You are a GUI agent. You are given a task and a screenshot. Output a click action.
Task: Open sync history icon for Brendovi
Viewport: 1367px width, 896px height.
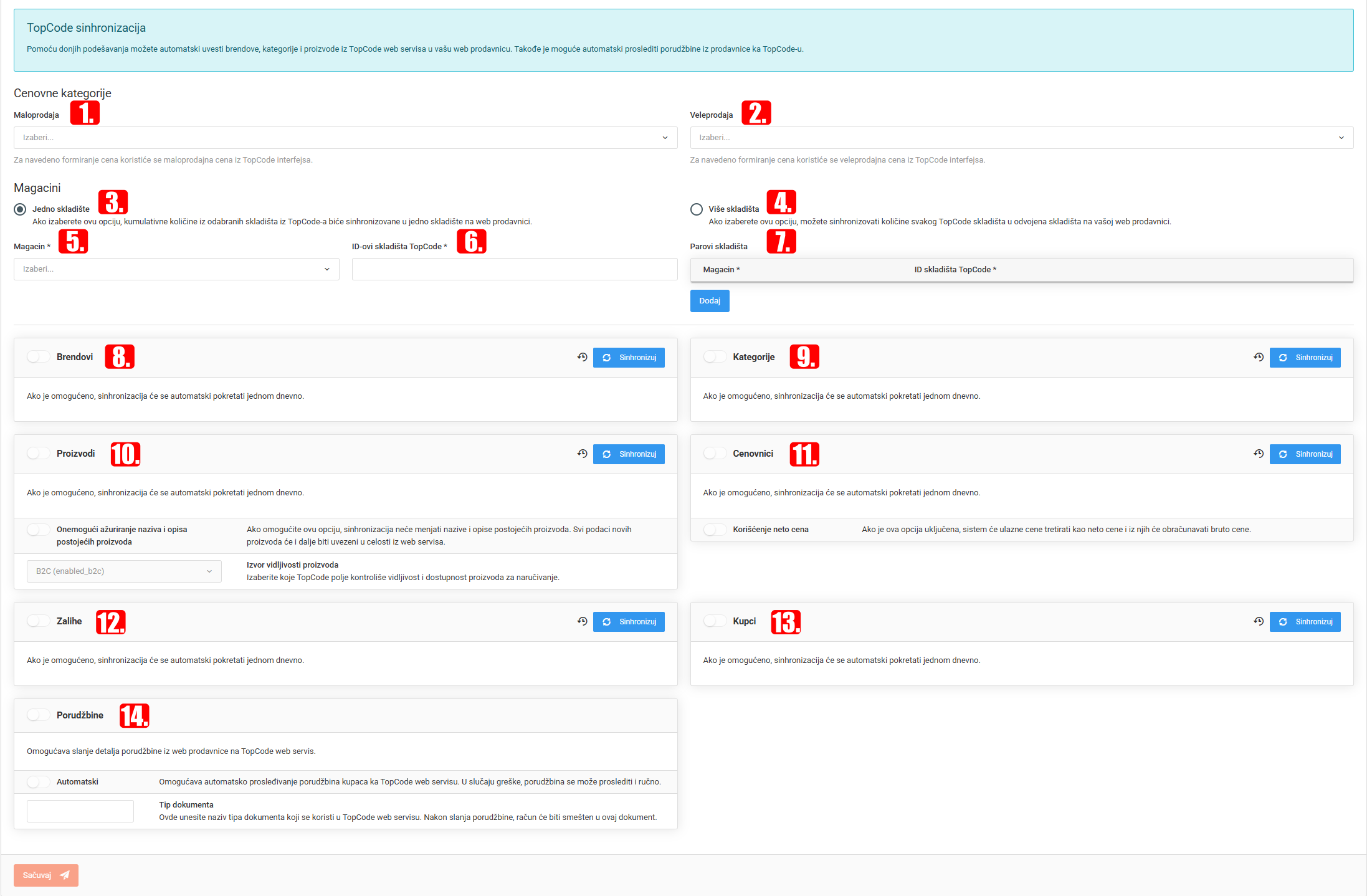point(582,357)
